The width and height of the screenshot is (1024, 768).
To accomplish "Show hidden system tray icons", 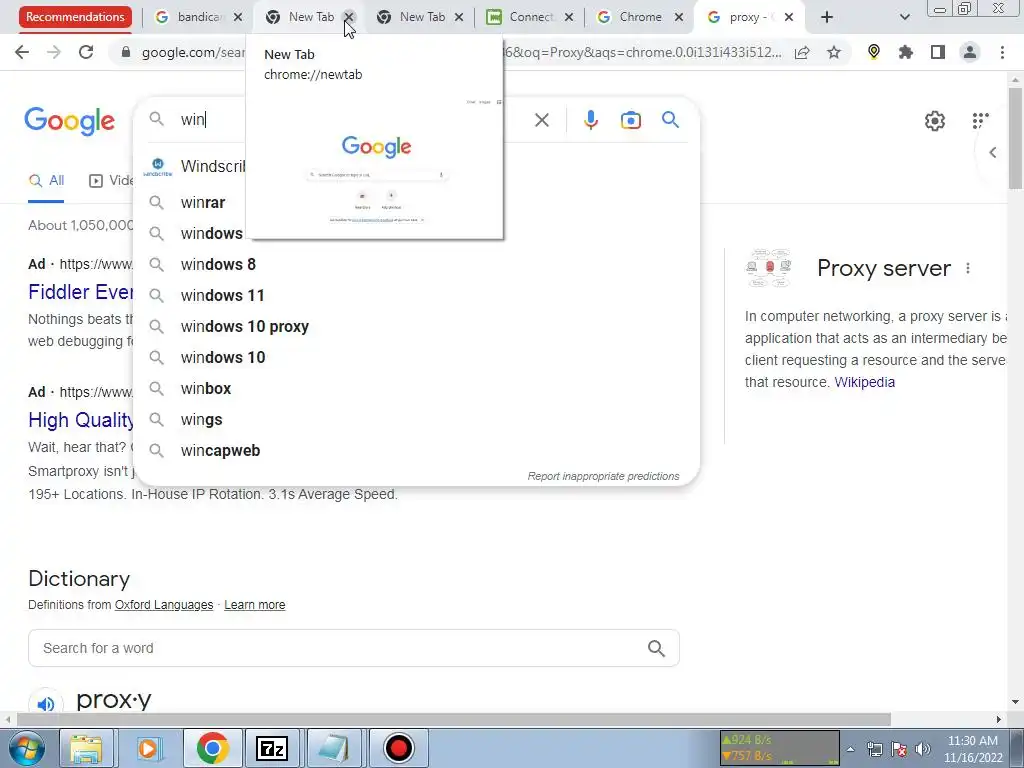I will [x=850, y=749].
